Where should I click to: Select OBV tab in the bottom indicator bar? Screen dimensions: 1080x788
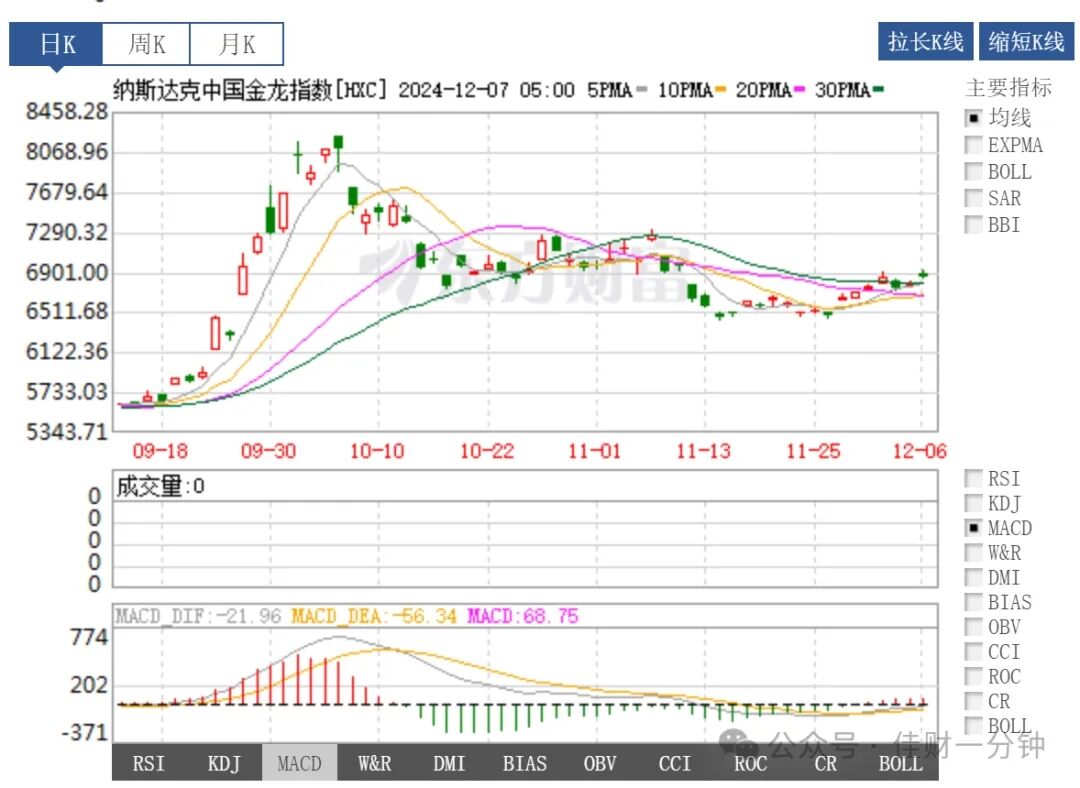tap(600, 763)
